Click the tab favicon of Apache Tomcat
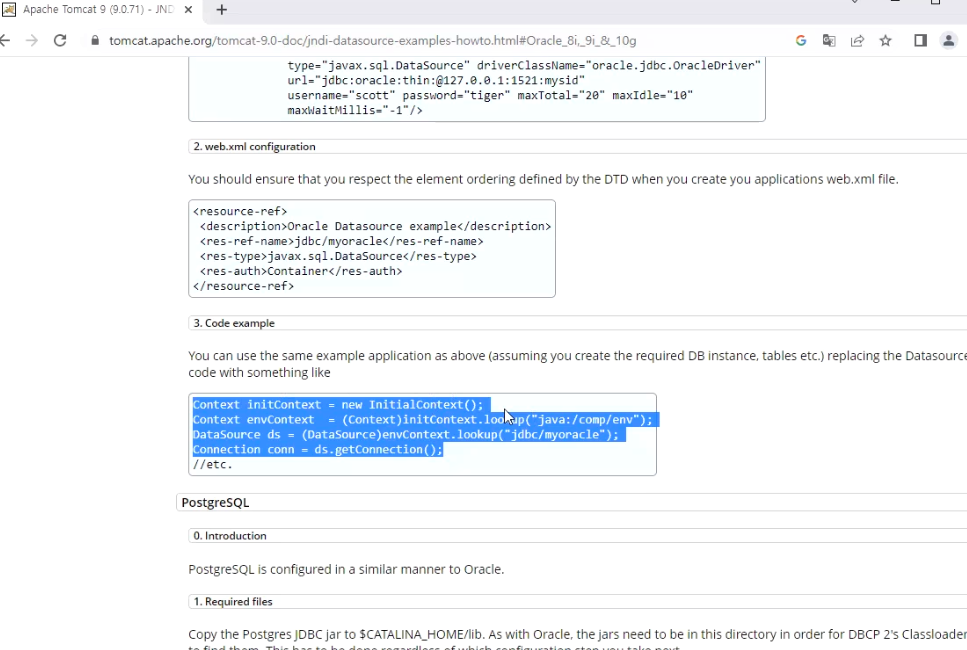Viewport: 967px width, 650px height. click(x=9, y=10)
